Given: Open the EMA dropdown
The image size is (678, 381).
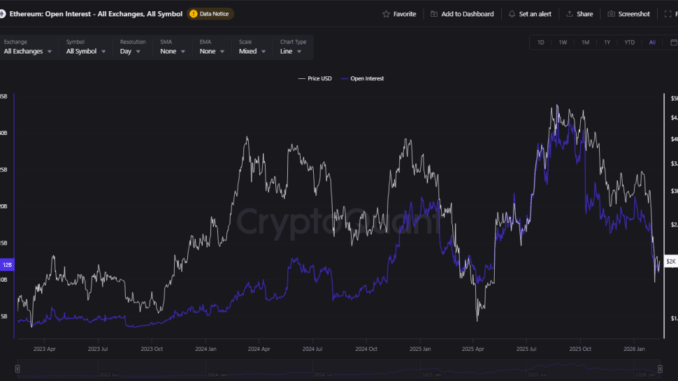Looking at the screenshot, I should point(212,51).
